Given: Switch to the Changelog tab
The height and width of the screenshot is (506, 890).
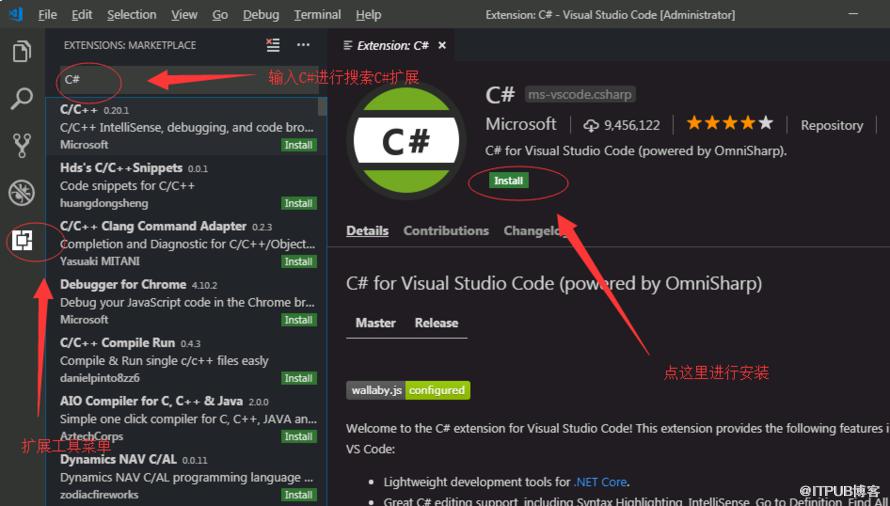Looking at the screenshot, I should pos(535,231).
